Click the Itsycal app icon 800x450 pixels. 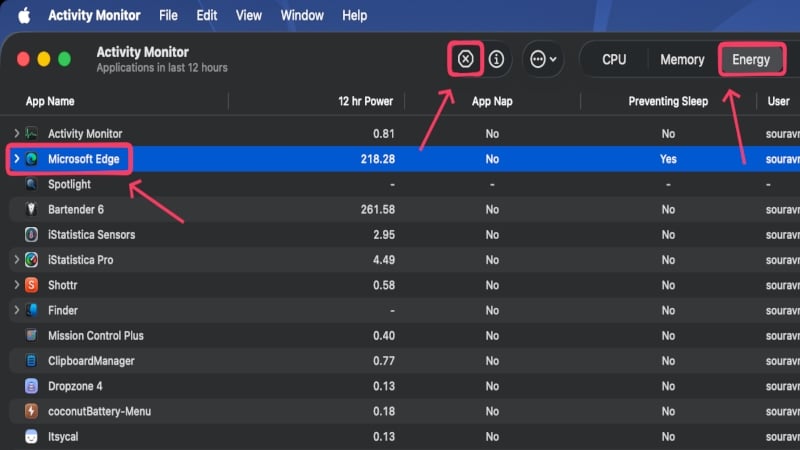coord(31,436)
